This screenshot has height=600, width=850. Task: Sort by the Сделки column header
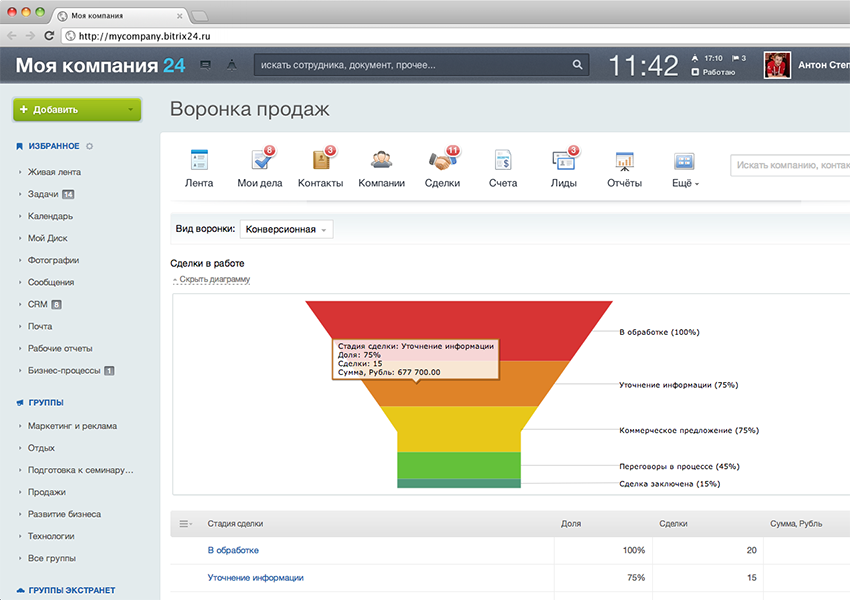673,524
